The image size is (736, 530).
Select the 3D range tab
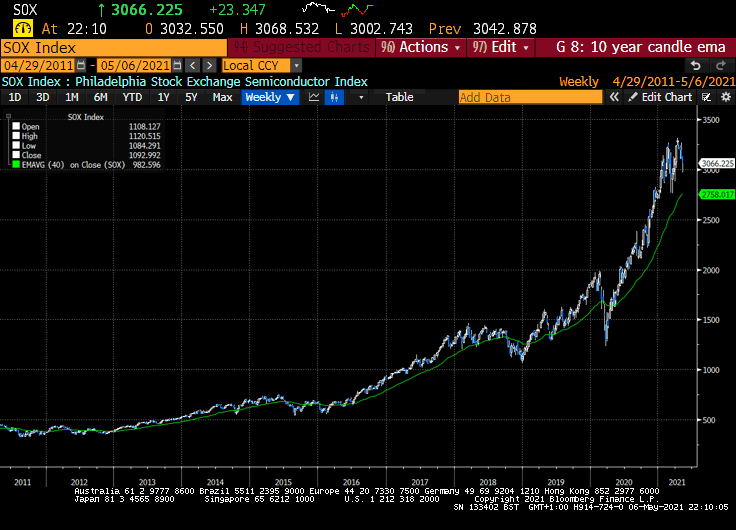[x=43, y=97]
